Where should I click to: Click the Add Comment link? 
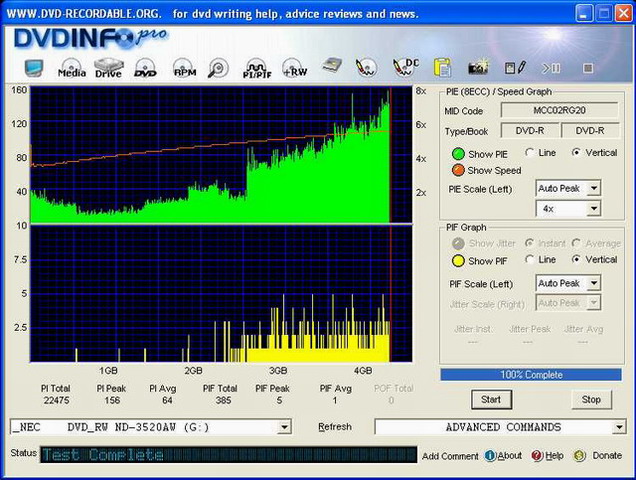tap(450, 456)
